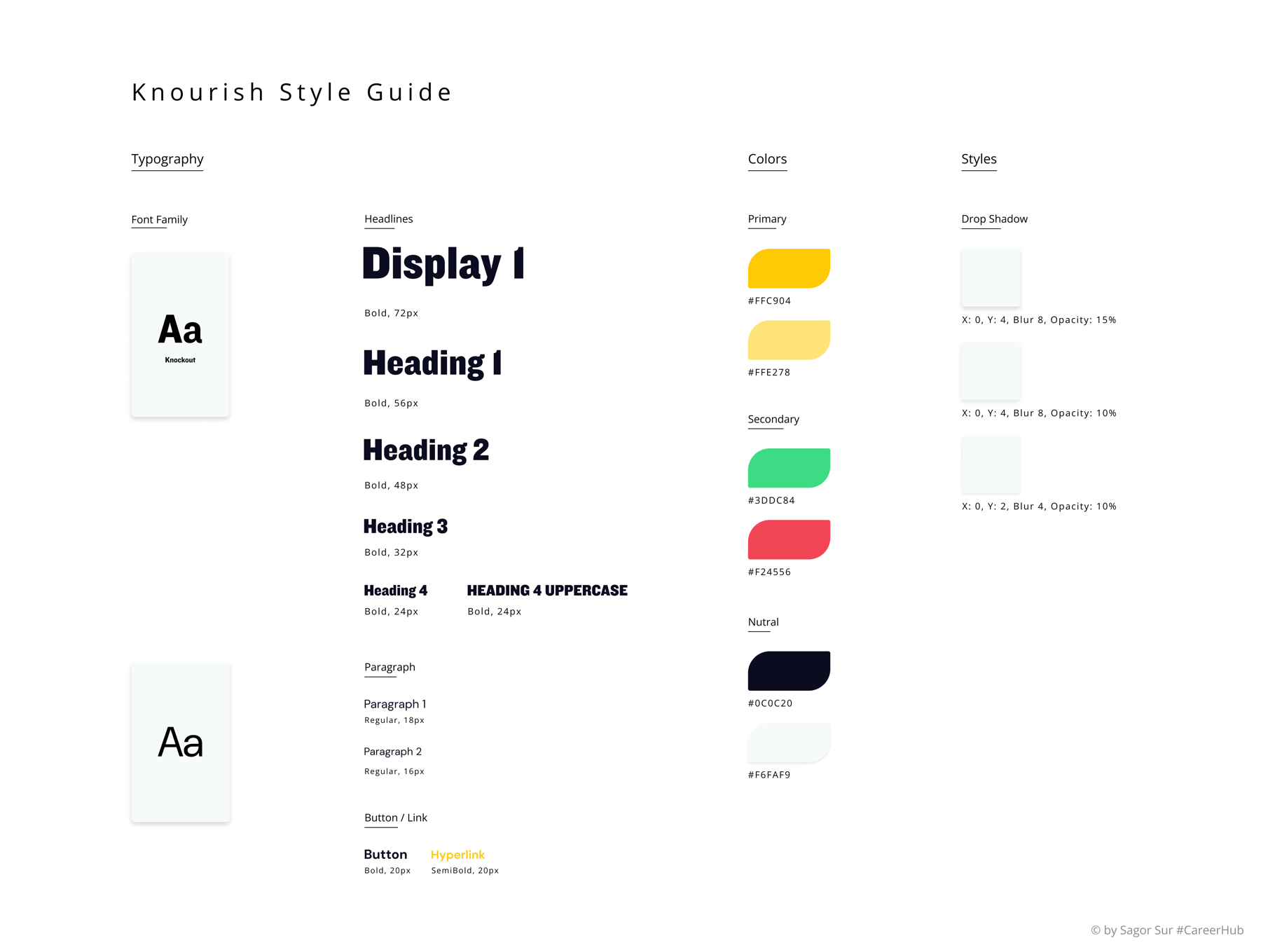The height and width of the screenshot is (952, 1261).
Task: Click the Button text sample
Action: pyautogui.click(x=385, y=855)
